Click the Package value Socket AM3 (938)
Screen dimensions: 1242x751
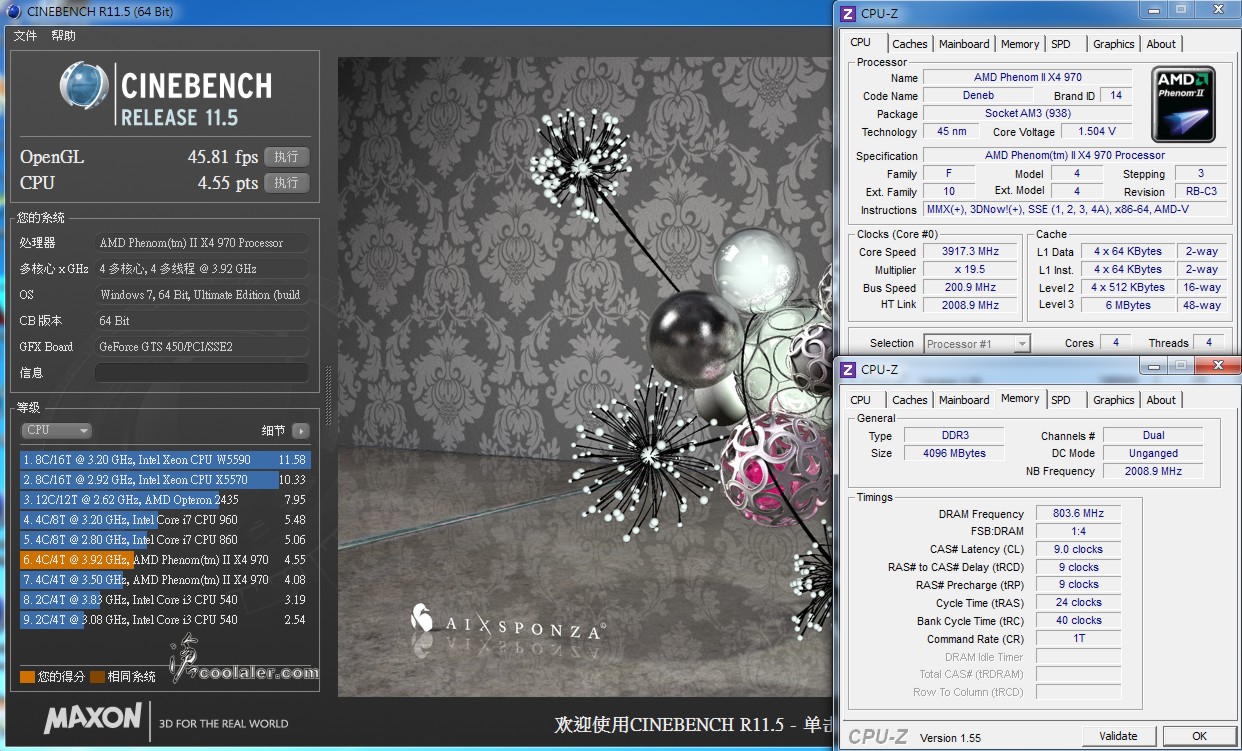pos(1028,113)
